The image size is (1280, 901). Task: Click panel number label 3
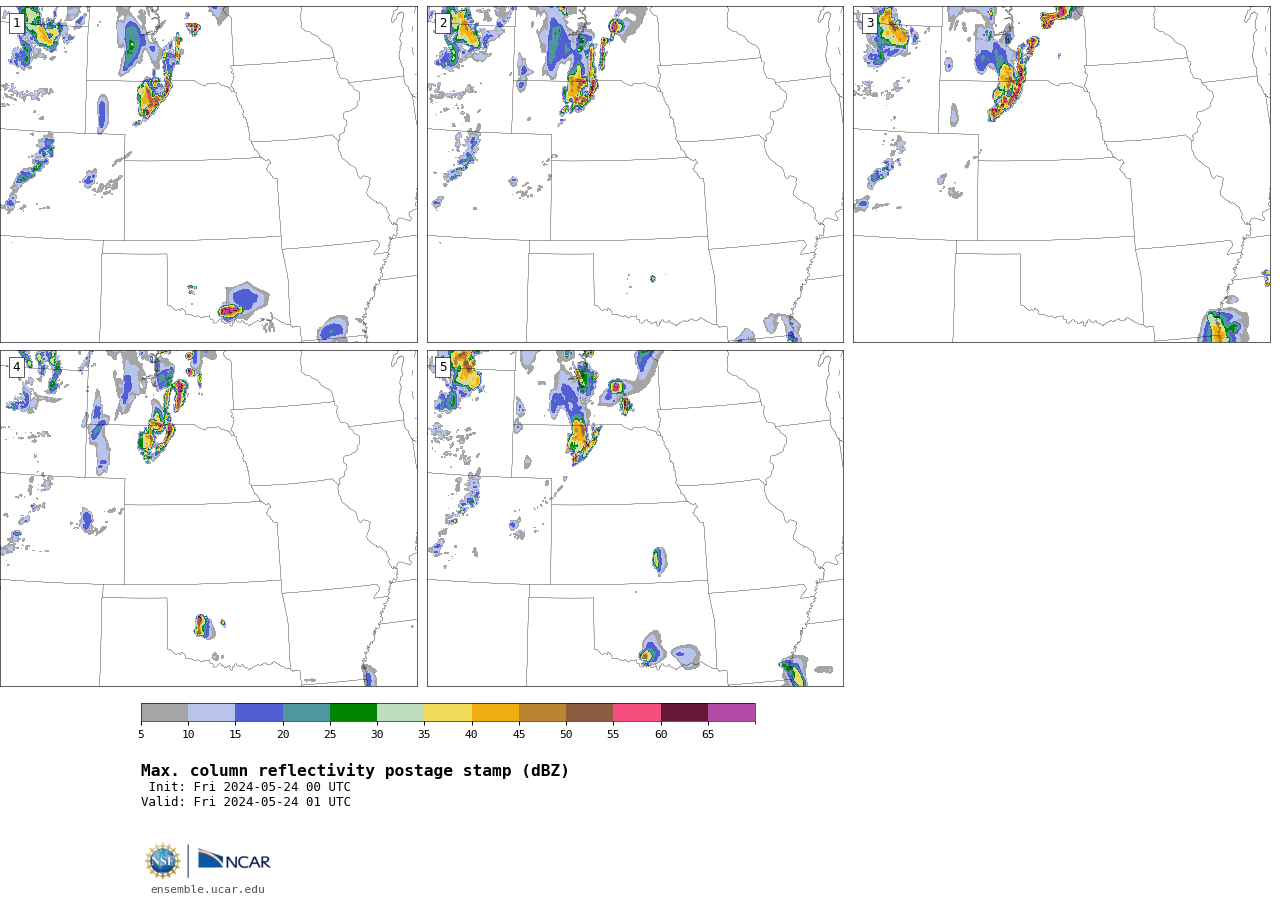[x=870, y=23]
